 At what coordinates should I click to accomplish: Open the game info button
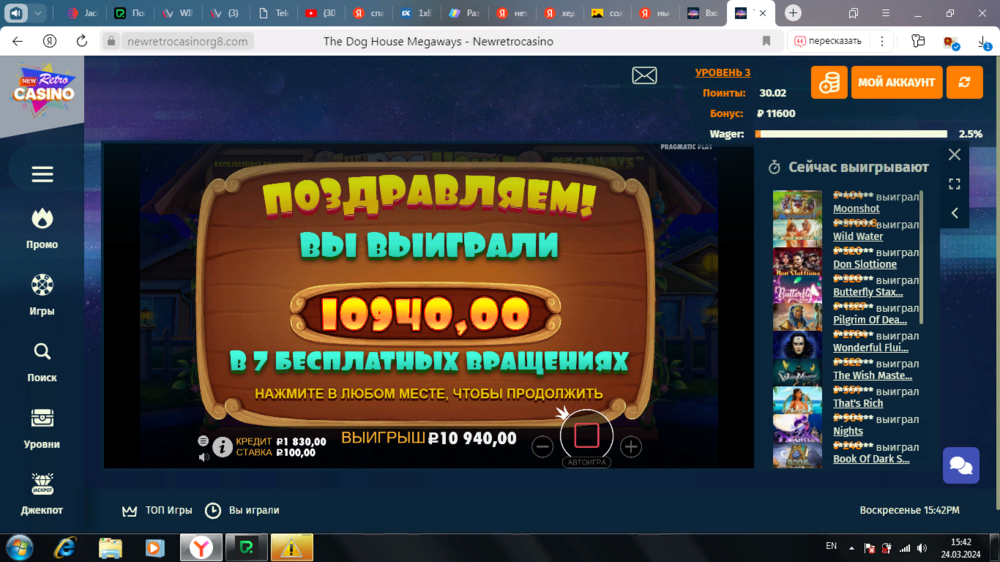tap(222, 447)
